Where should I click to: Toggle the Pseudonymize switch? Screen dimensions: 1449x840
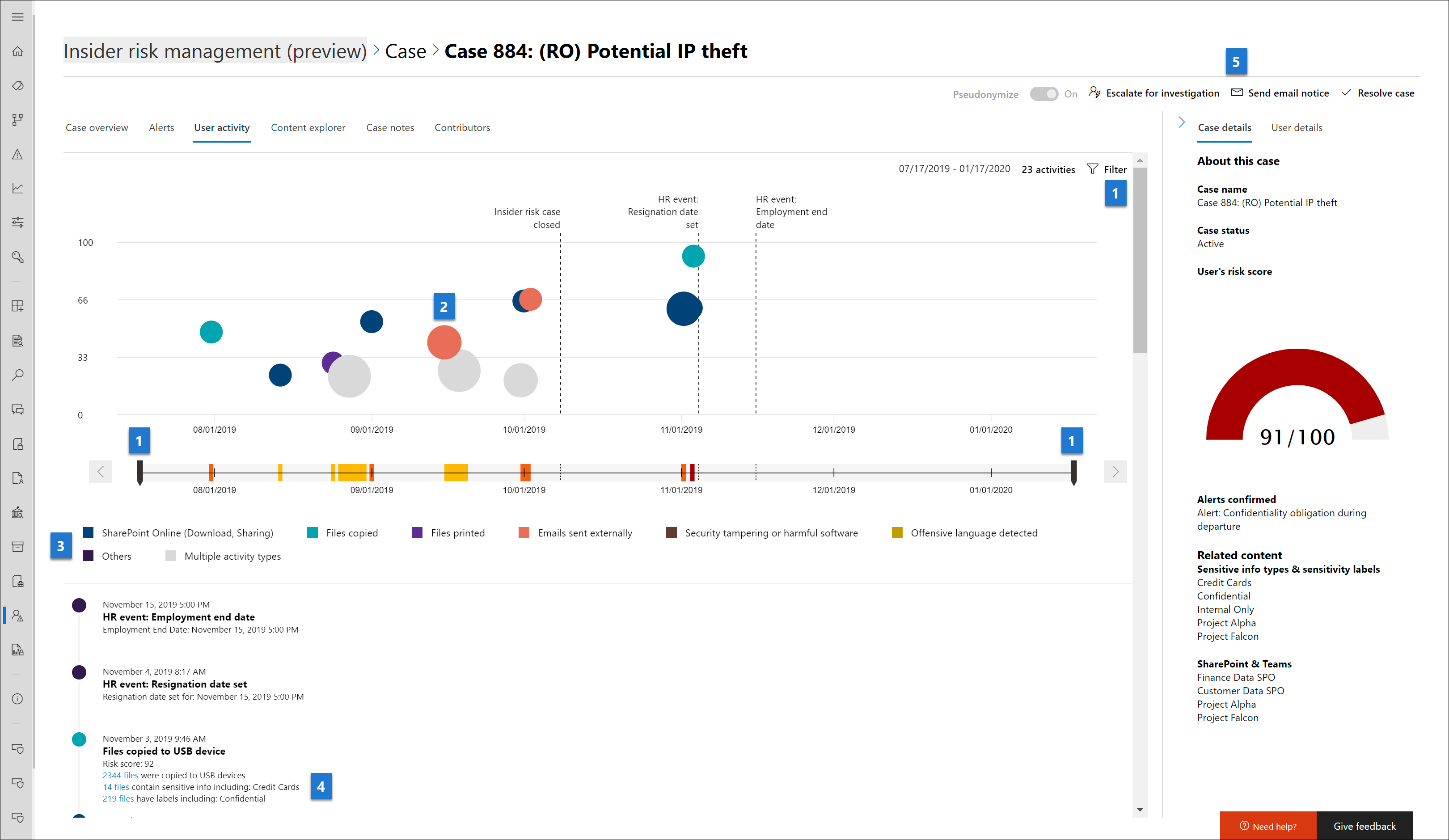coord(1043,94)
